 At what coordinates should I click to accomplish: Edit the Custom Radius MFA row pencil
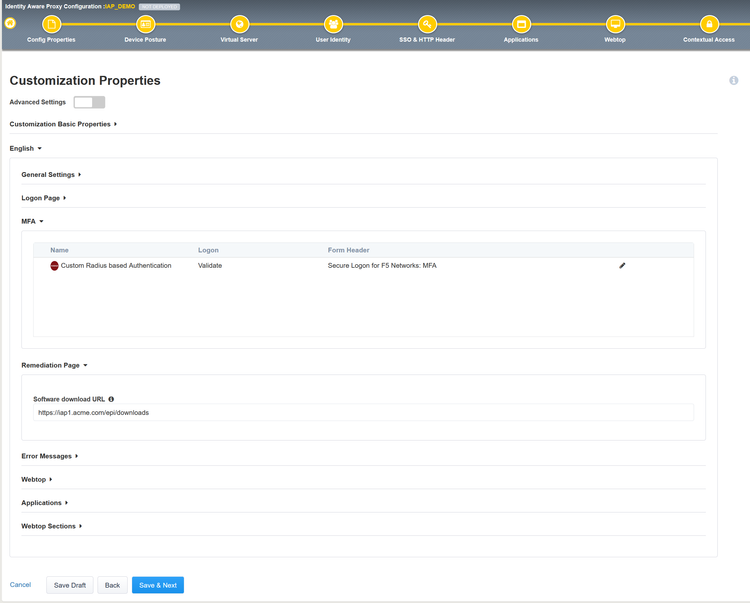click(622, 265)
